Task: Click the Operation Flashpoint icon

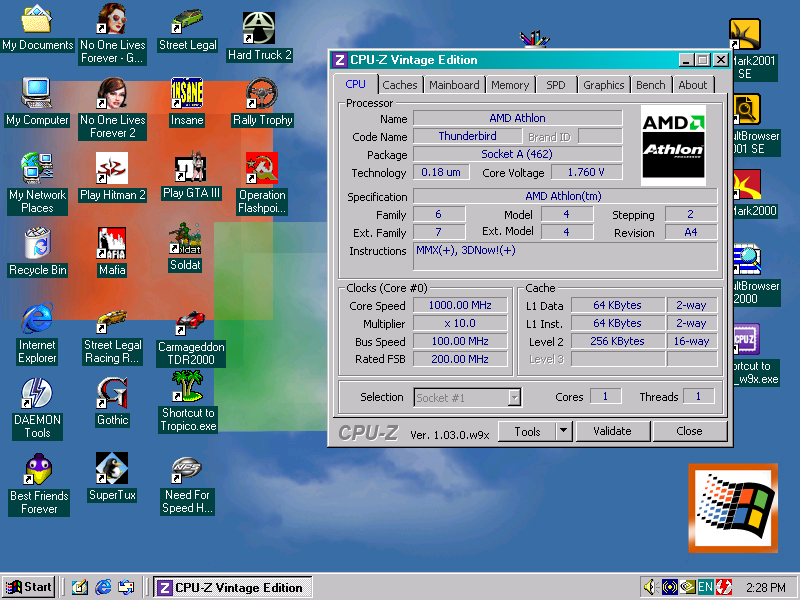Action: [x=262, y=169]
